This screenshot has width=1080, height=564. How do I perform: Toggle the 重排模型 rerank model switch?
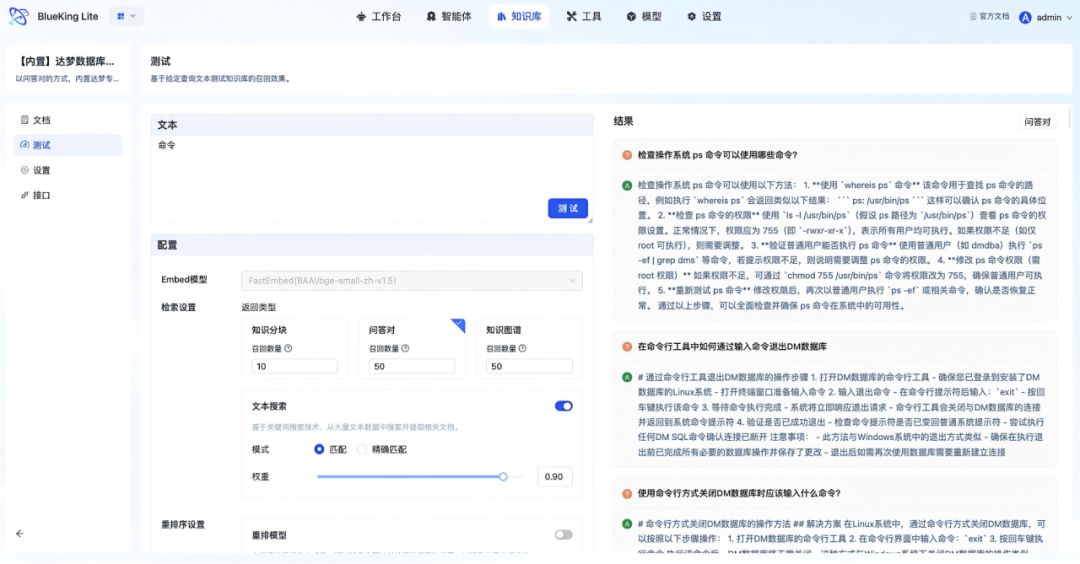(x=563, y=535)
